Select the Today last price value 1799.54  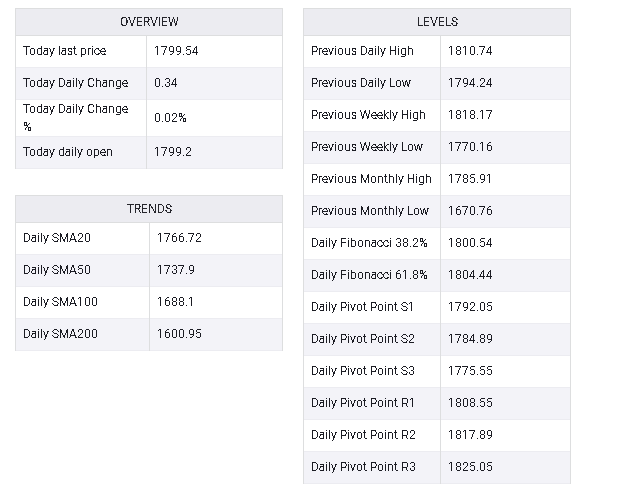coord(176,51)
